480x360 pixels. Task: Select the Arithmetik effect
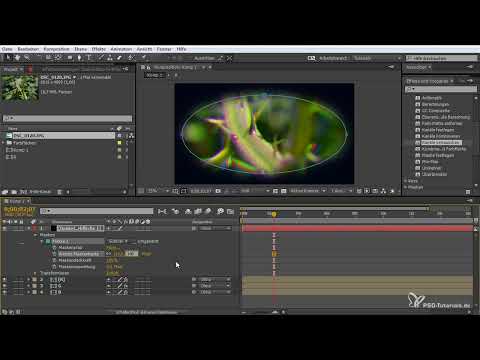click(432, 98)
